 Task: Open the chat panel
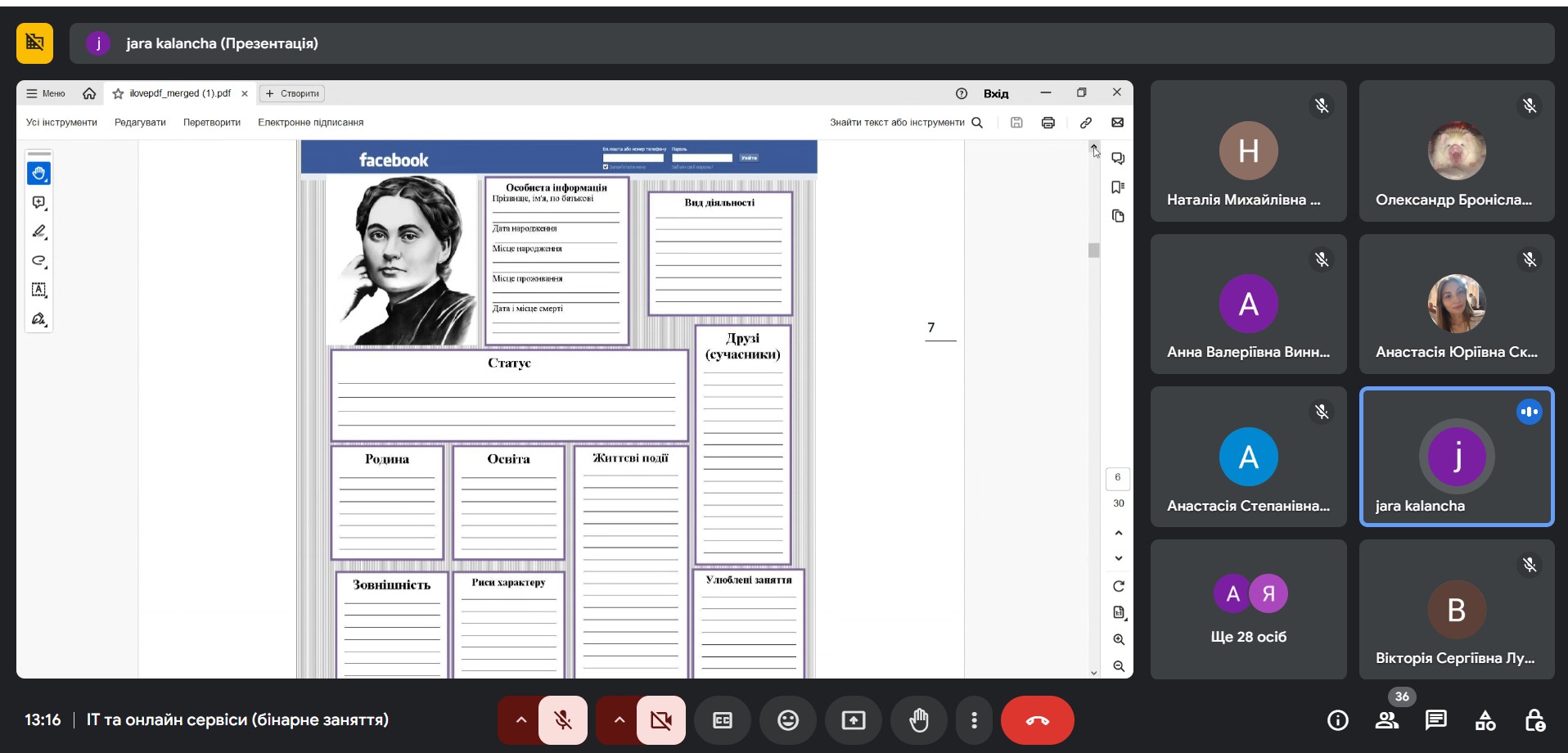pos(1436,720)
